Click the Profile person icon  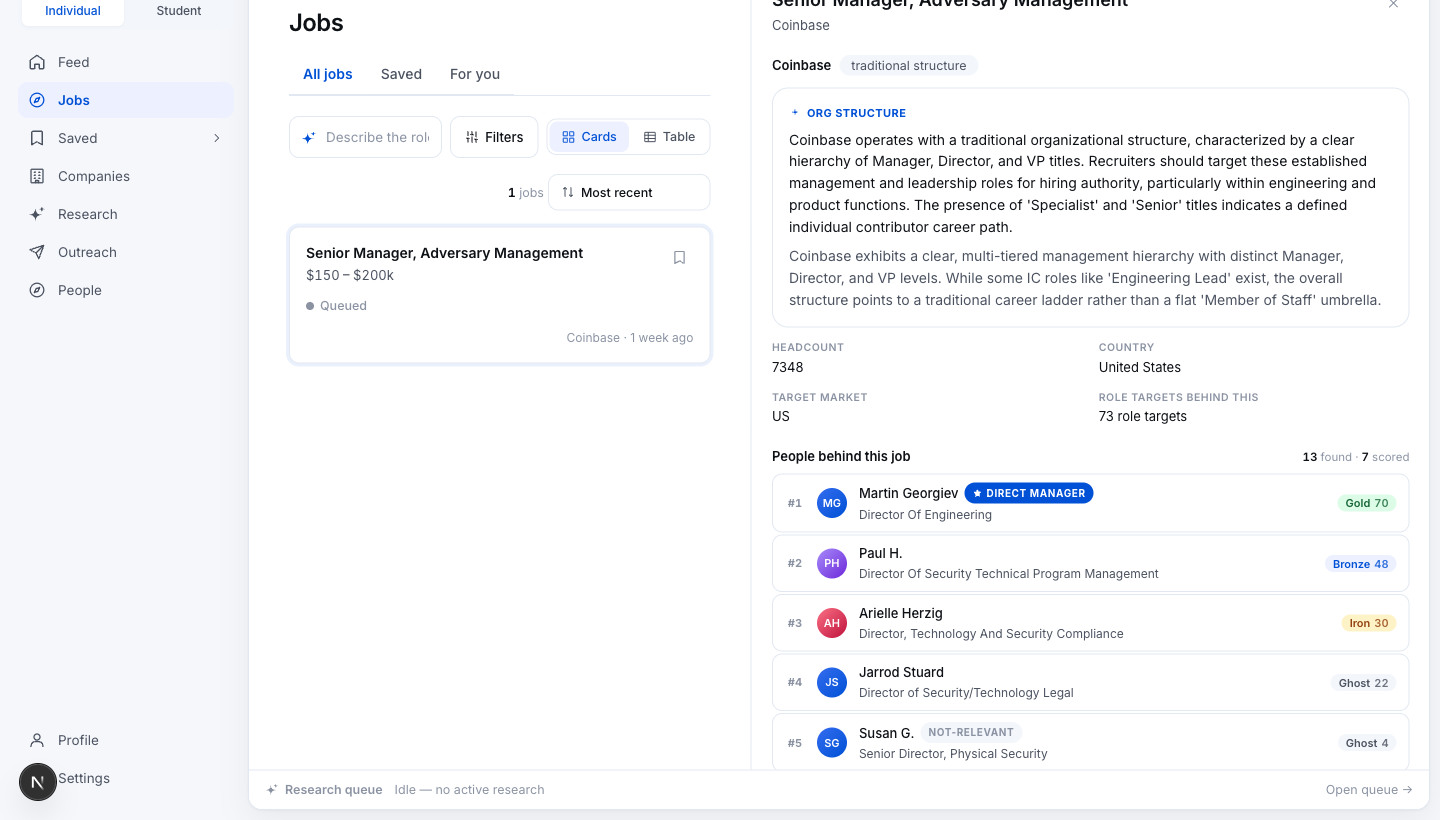[37, 740]
